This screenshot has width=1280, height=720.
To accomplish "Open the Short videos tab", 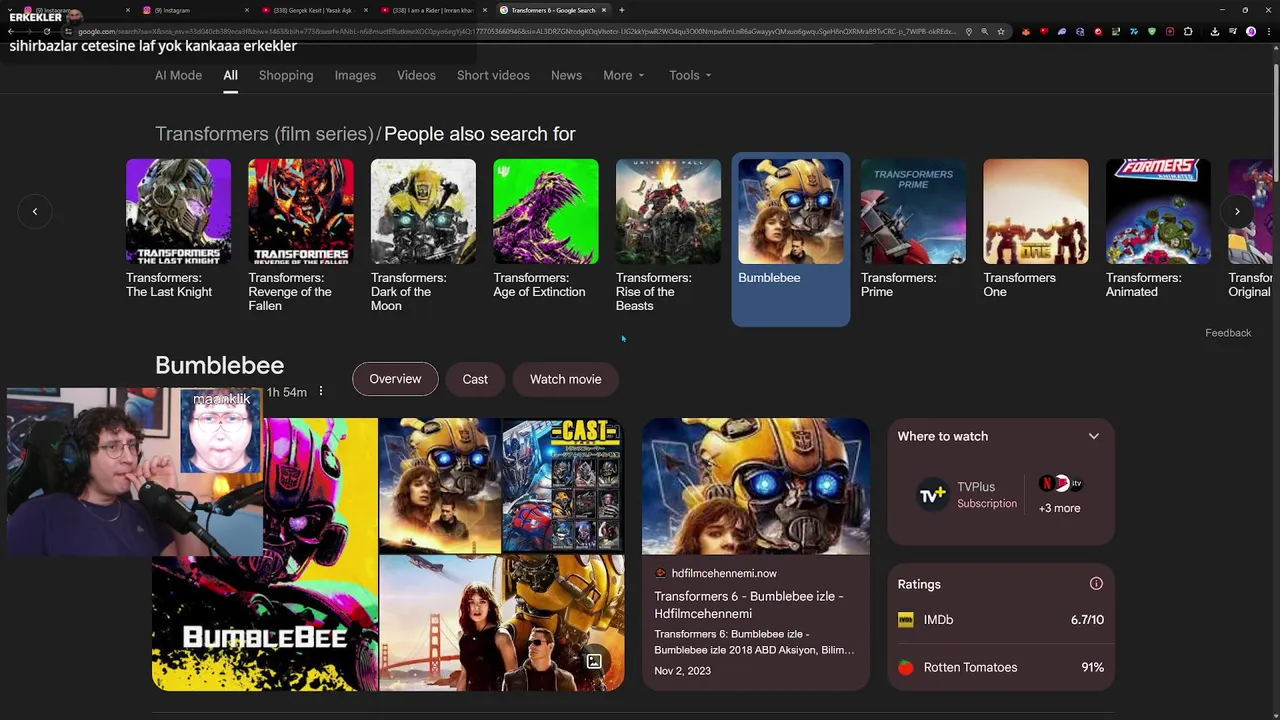I will [x=493, y=75].
